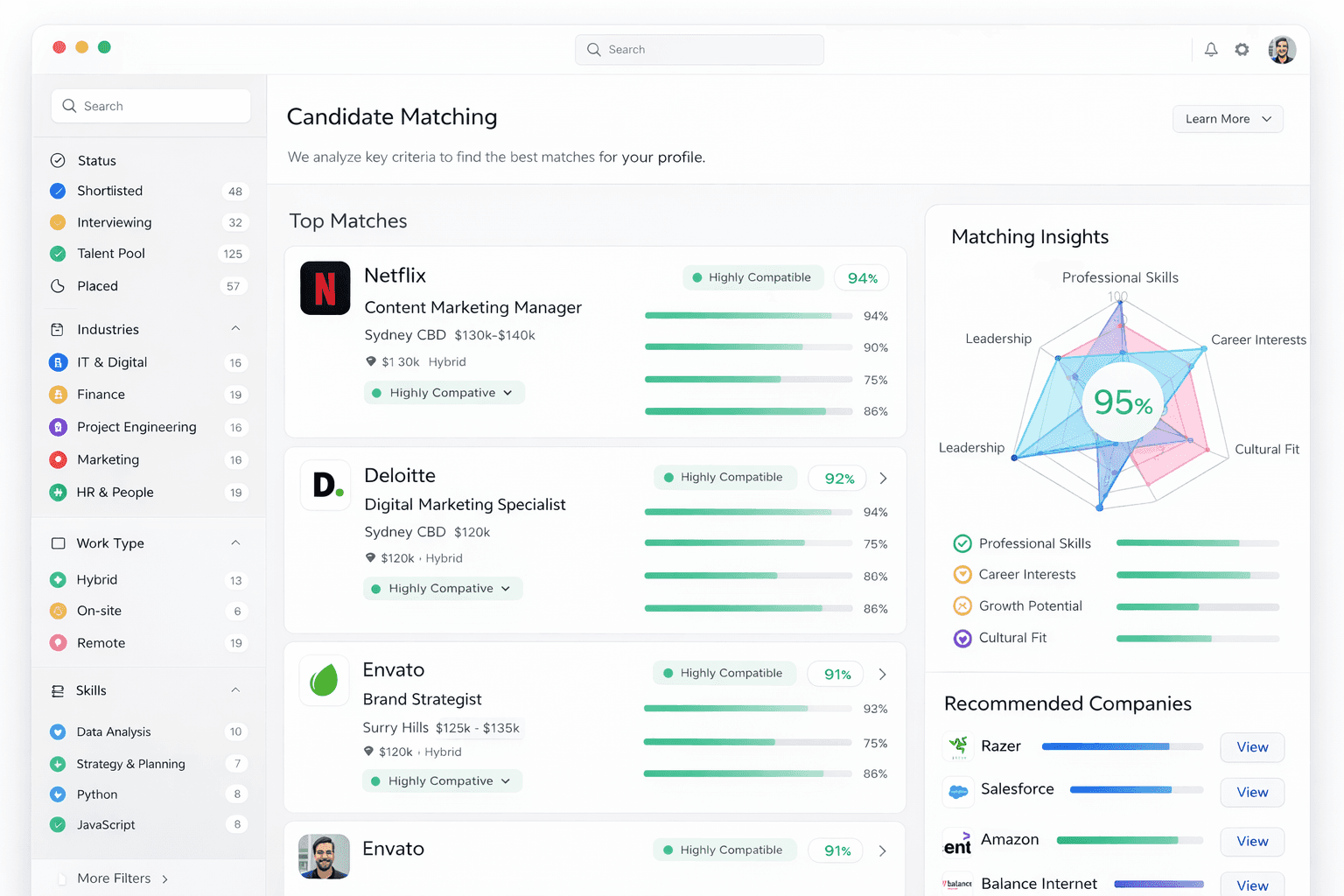Viewport: 1344px width, 896px height.
Task: Click the Professional Skills check icon
Action: tap(962, 543)
